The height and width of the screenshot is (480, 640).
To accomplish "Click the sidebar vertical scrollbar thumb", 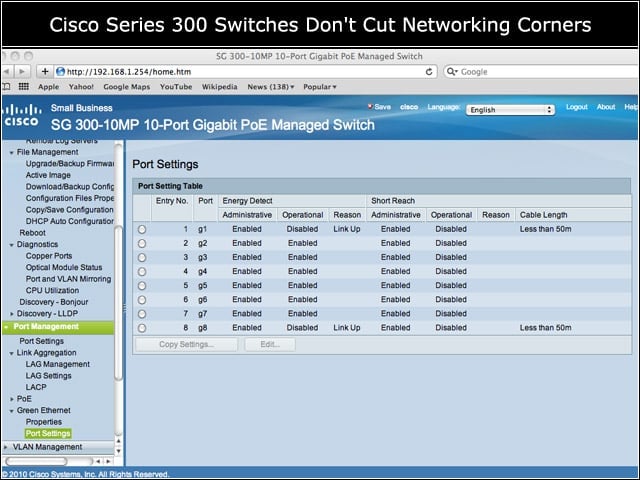I will (118, 303).
